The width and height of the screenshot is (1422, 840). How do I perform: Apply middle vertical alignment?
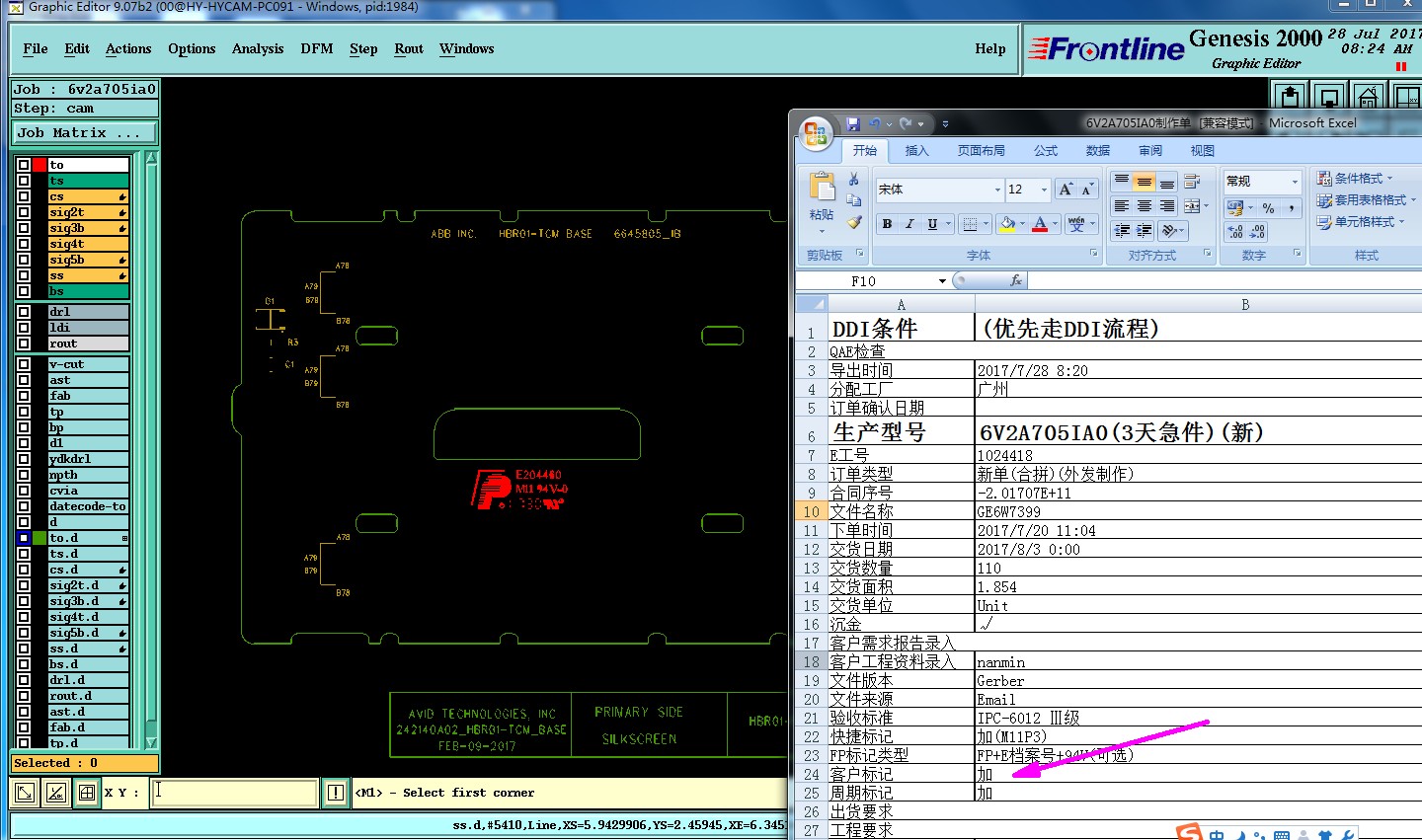[x=1144, y=182]
